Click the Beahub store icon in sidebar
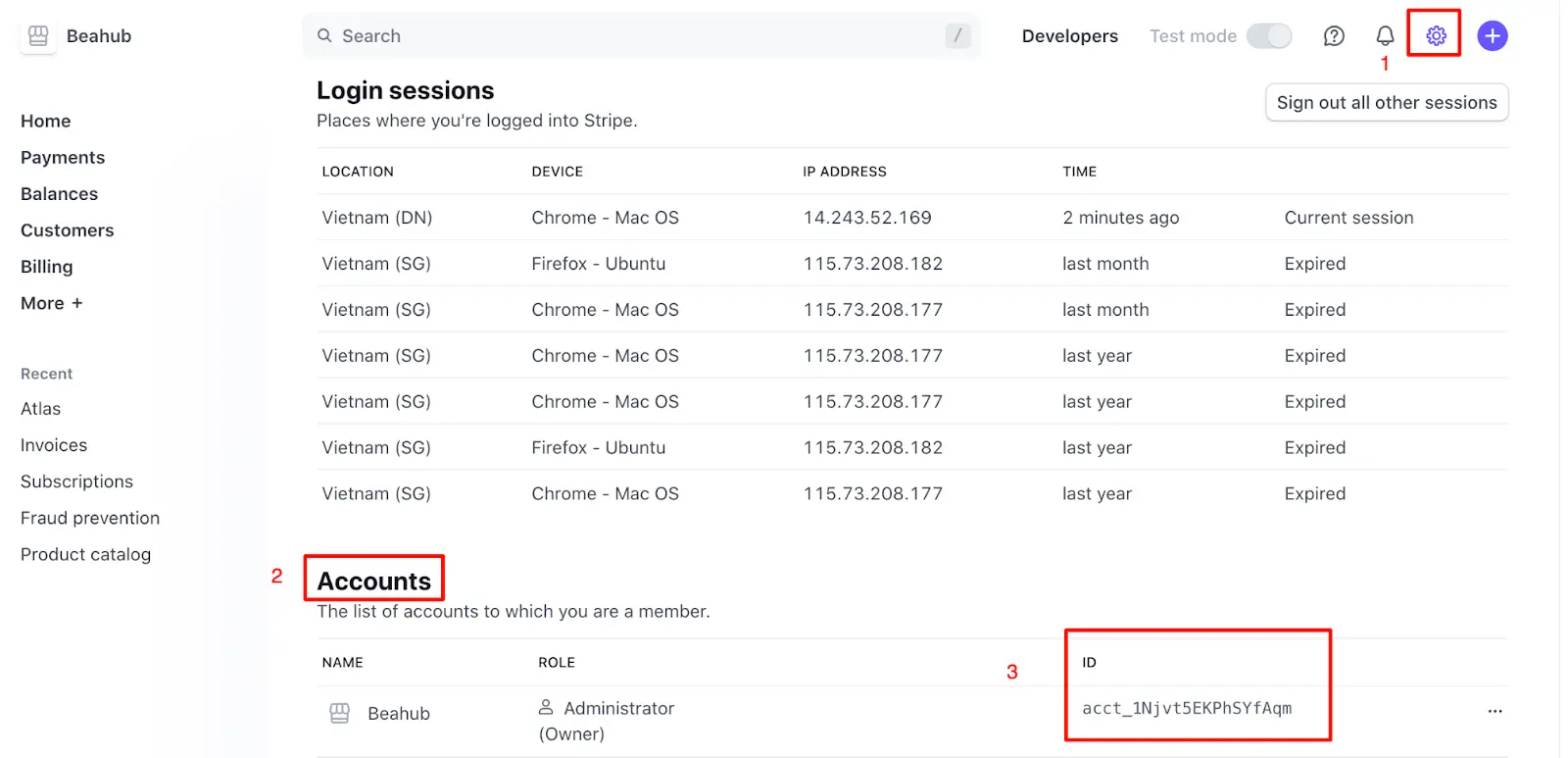Screen dimensions: 1568x758 click(38, 36)
